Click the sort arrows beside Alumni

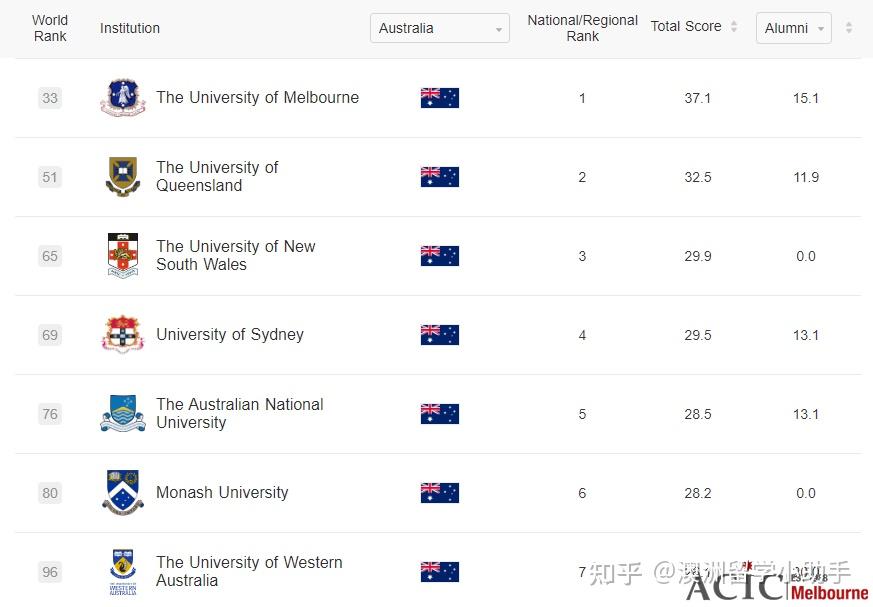tap(849, 27)
